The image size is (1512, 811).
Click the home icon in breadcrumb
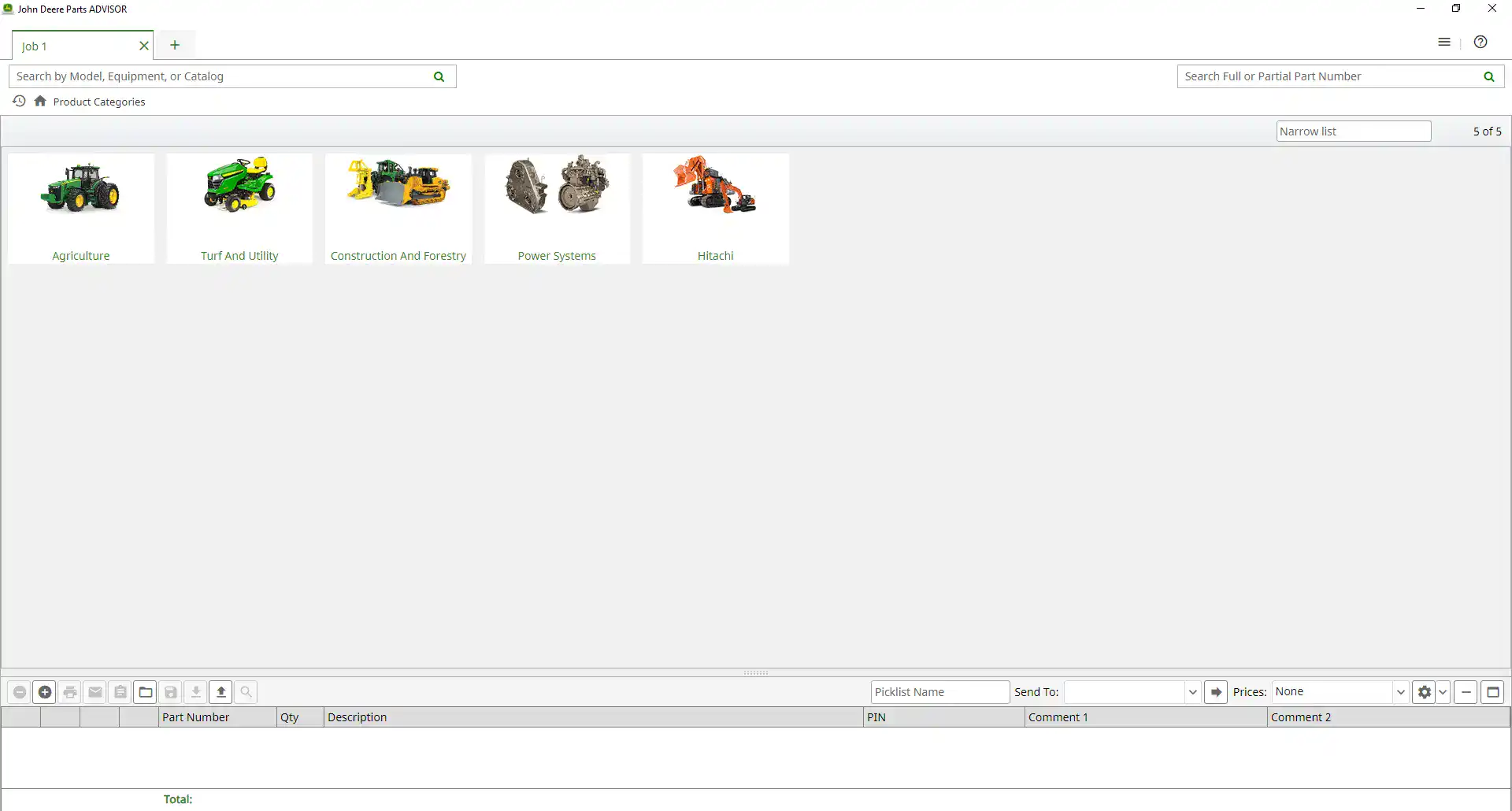(40, 101)
